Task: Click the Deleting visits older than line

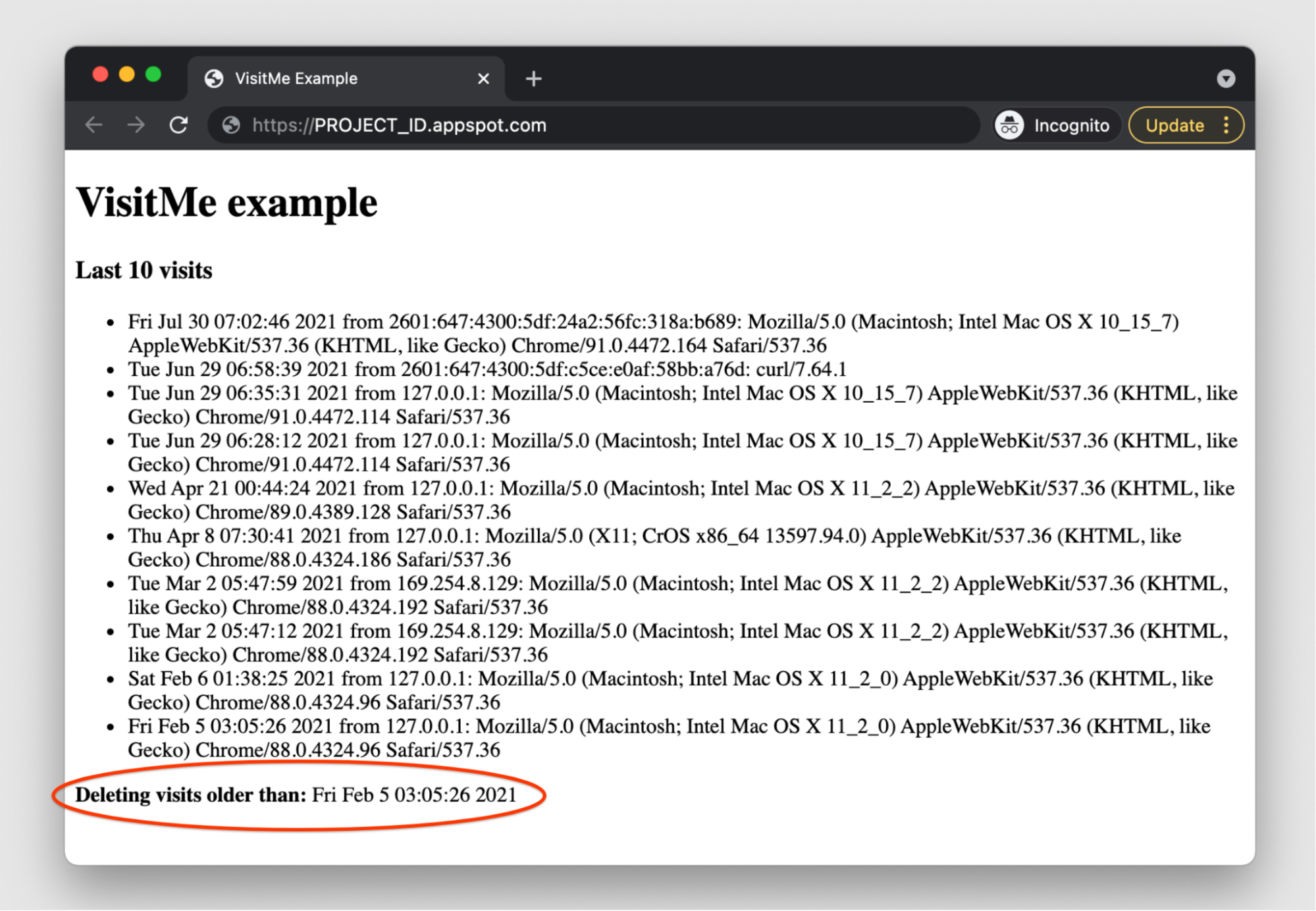Action: 296,795
